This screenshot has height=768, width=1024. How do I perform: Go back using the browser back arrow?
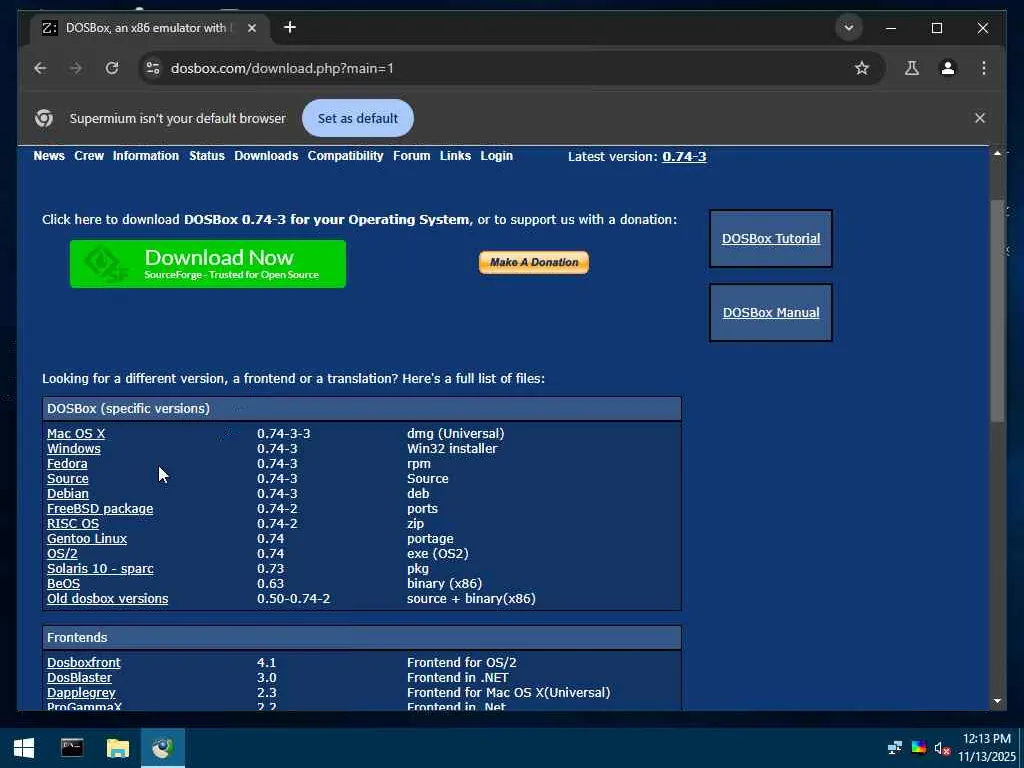[40, 68]
